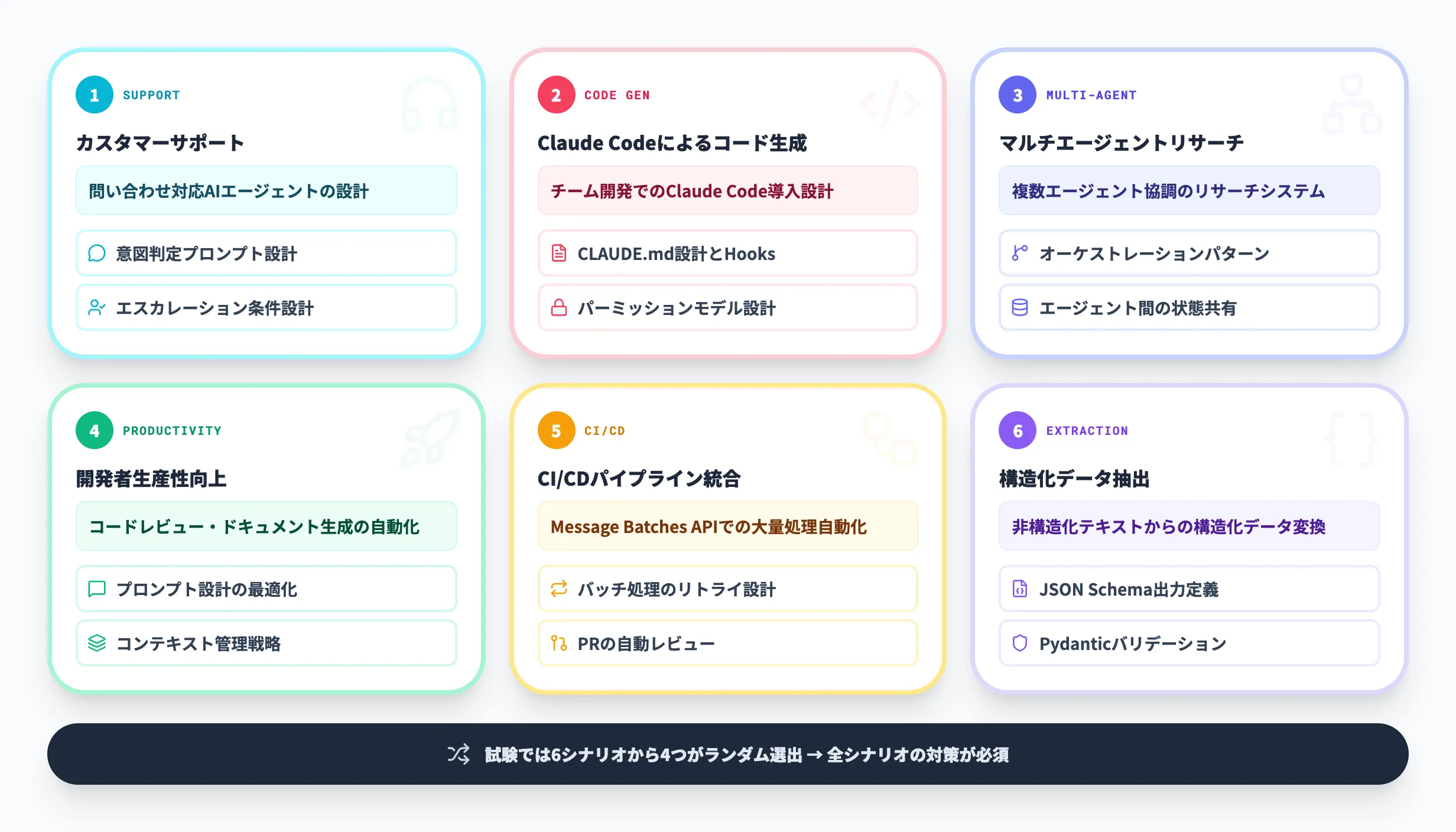The width and height of the screenshot is (1456, 832).
Task: Click the faint headphones icon on the SUPPORT card
Action: coord(429,104)
